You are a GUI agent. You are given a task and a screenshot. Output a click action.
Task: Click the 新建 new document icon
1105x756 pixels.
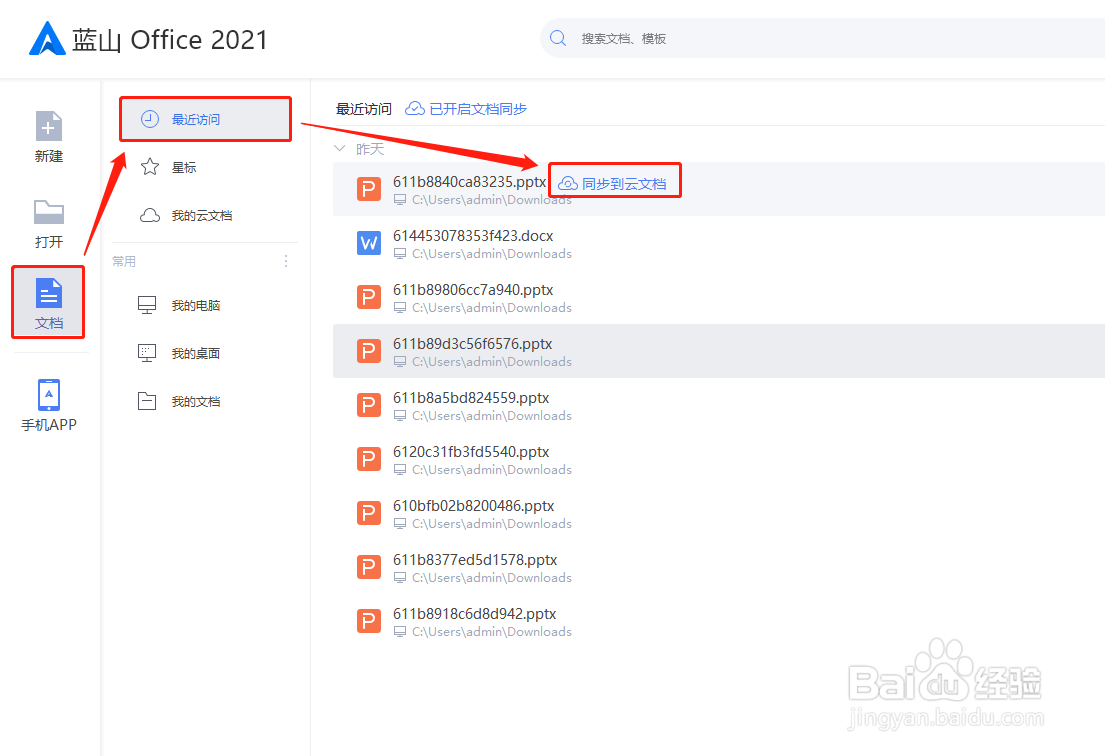click(x=49, y=127)
